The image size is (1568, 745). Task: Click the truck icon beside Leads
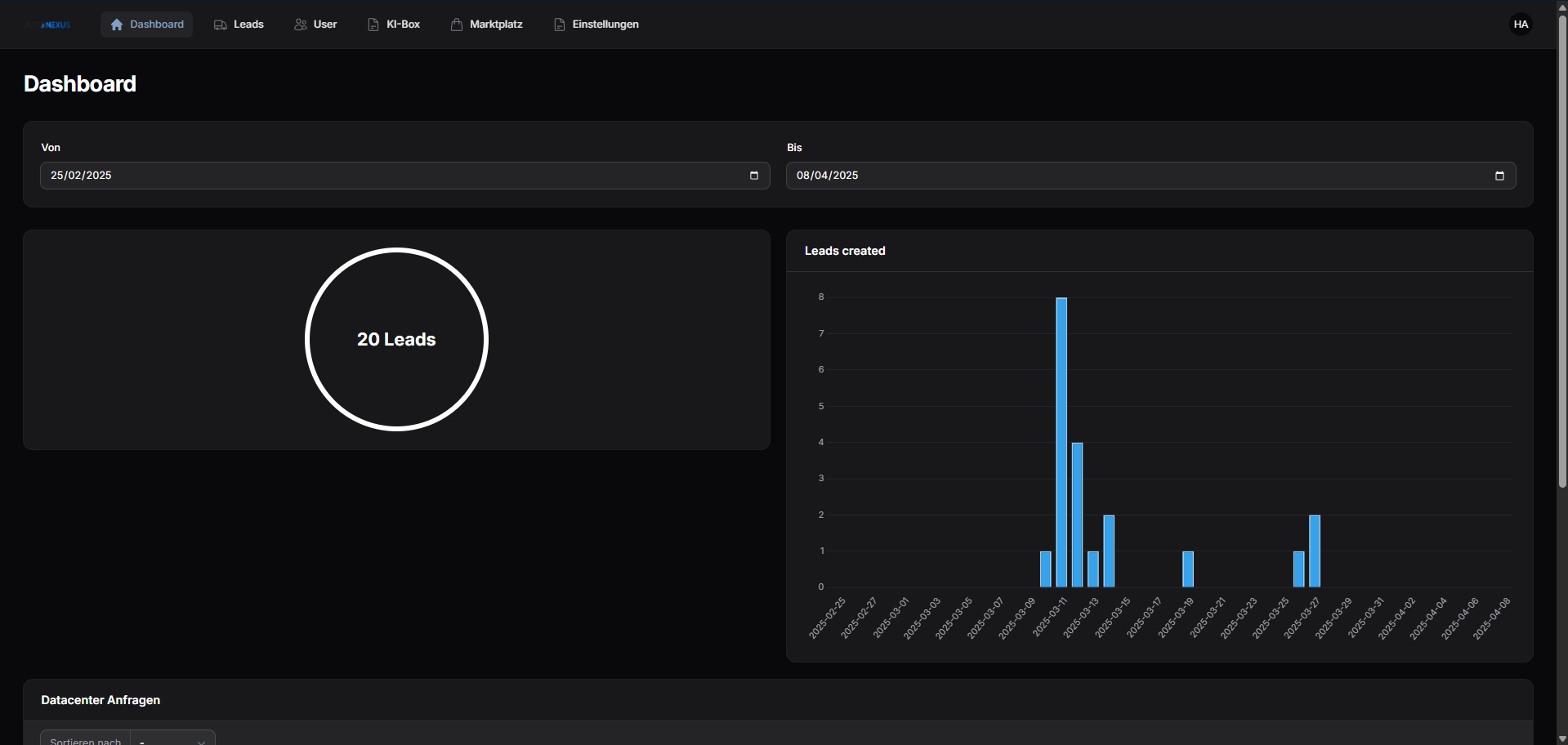point(220,25)
